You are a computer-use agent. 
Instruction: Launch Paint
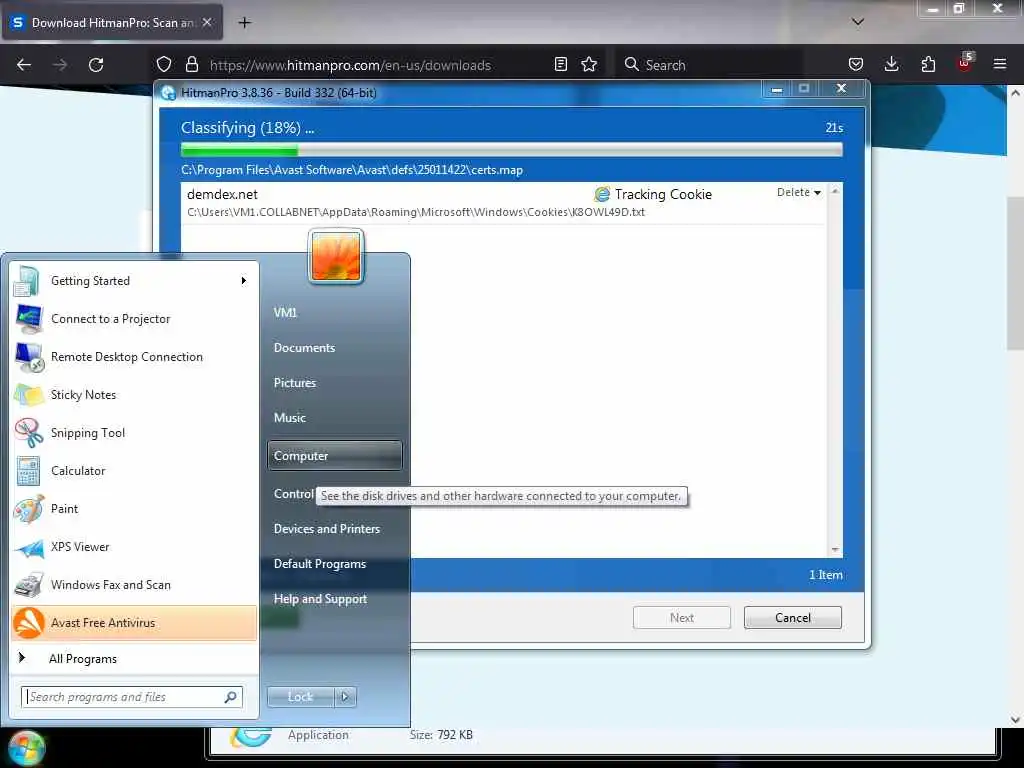[x=134, y=508]
